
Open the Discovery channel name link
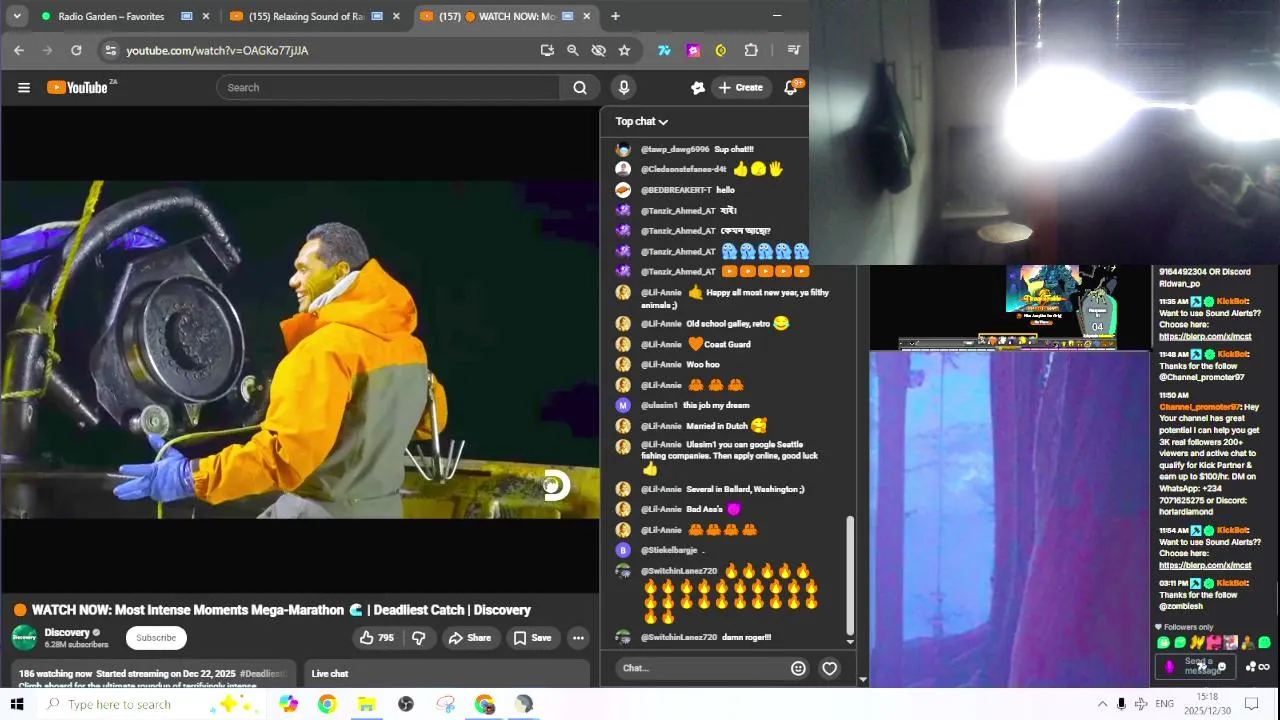tap(67, 632)
